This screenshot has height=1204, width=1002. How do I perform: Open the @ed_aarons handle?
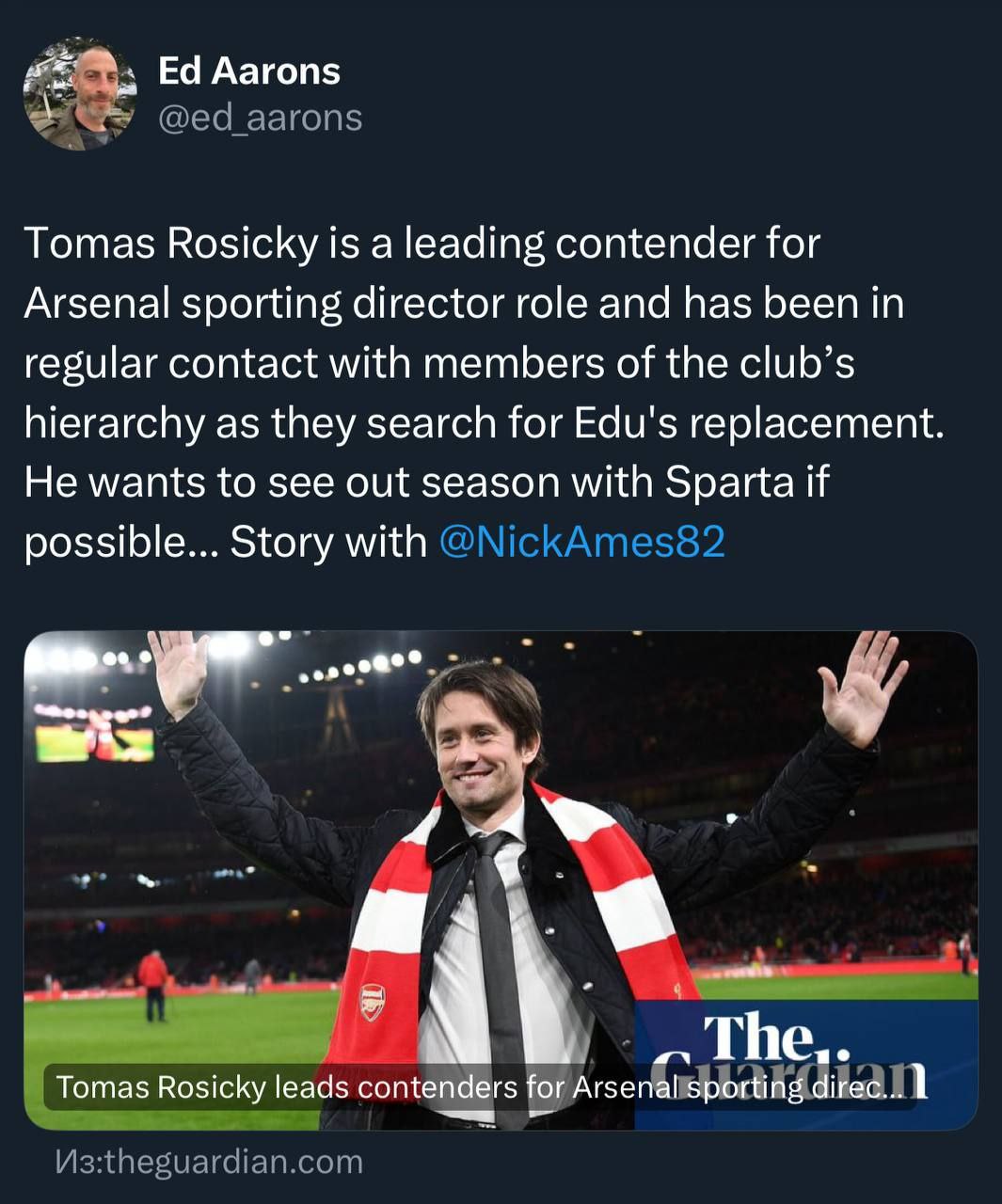pyautogui.click(x=260, y=119)
